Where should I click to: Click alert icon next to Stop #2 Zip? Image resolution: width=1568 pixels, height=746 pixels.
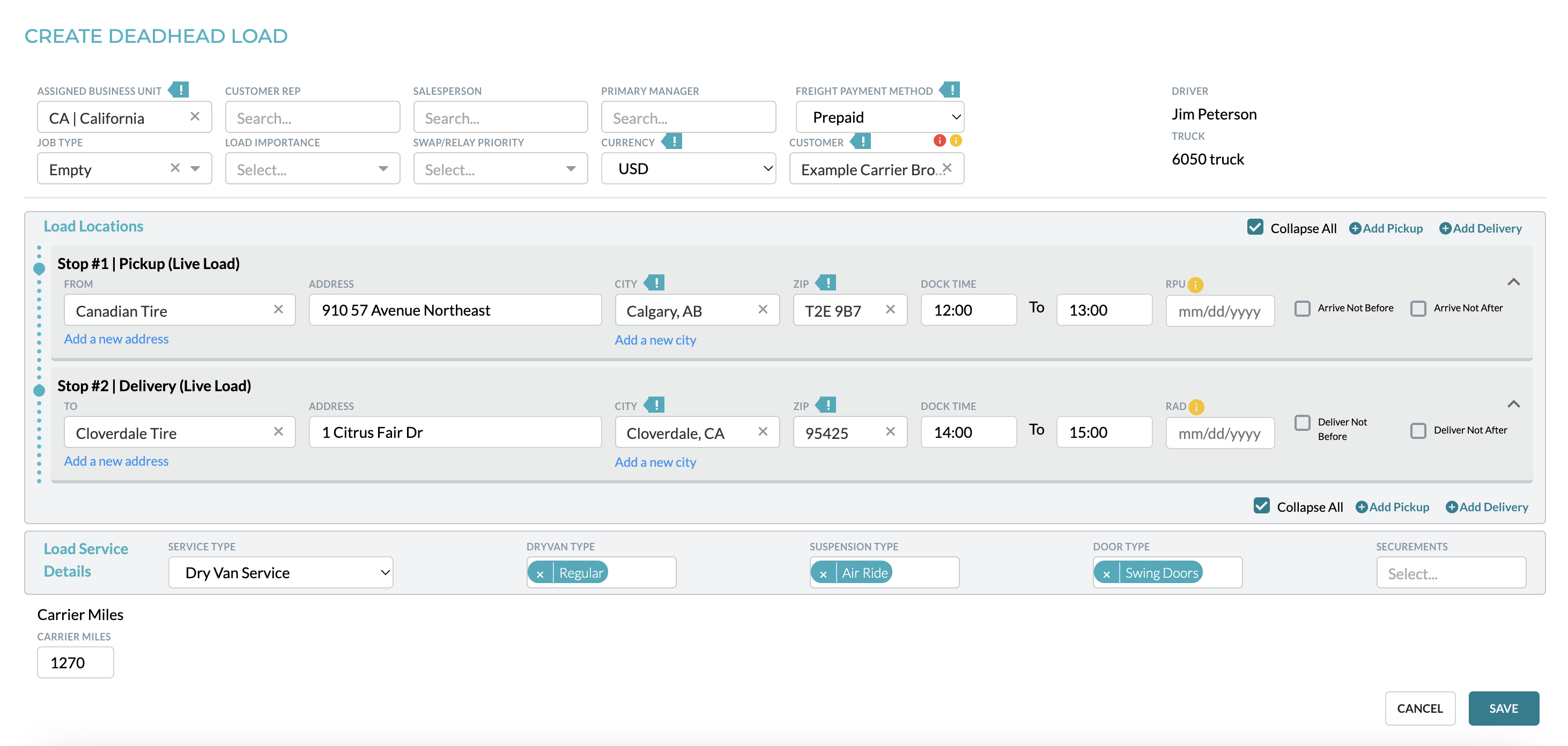click(826, 405)
